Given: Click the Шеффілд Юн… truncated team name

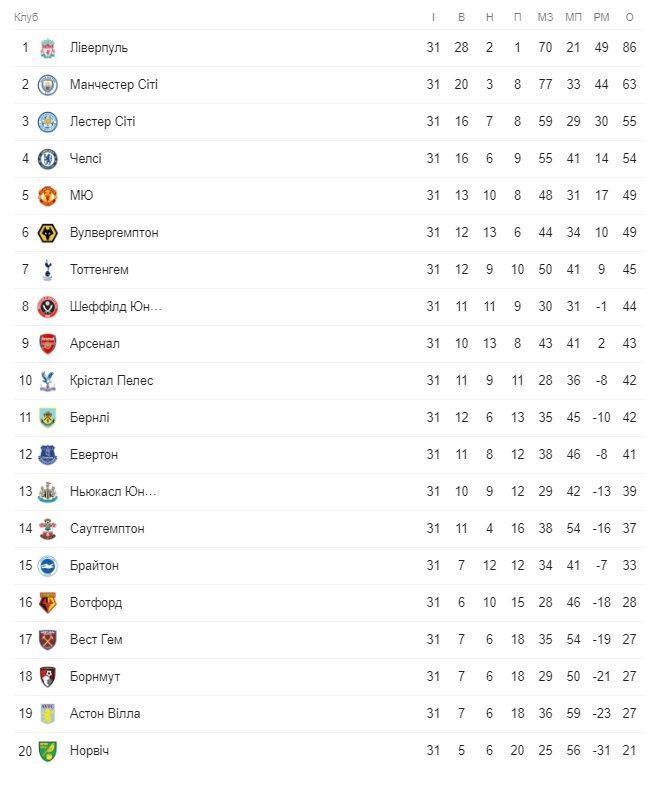Looking at the screenshot, I should click(x=116, y=306).
